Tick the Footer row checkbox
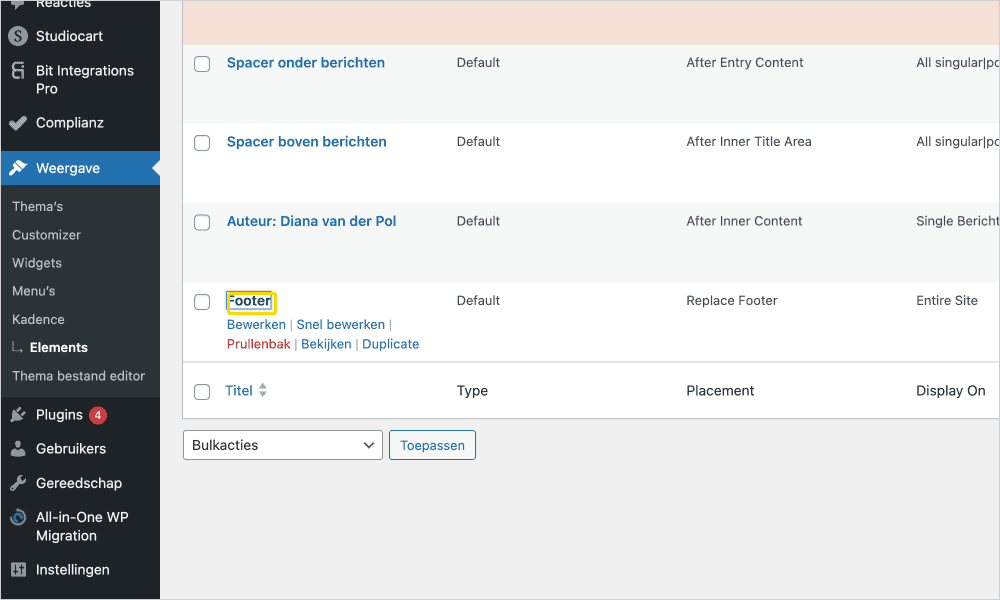 202,302
